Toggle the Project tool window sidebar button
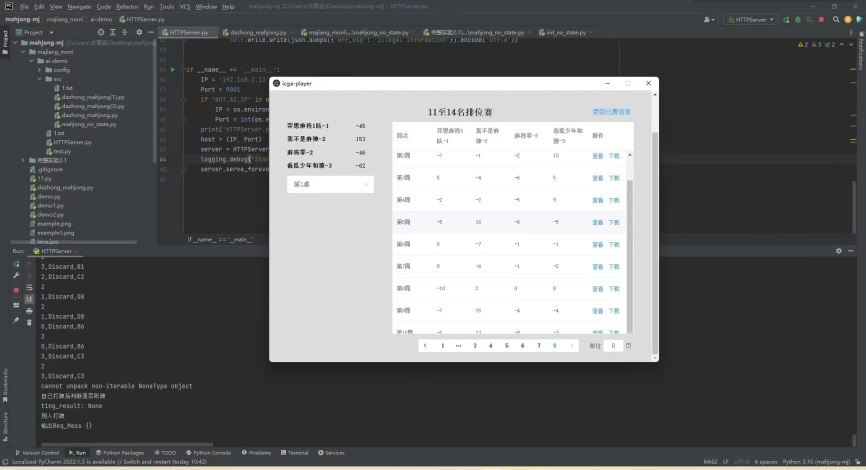 [5, 42]
